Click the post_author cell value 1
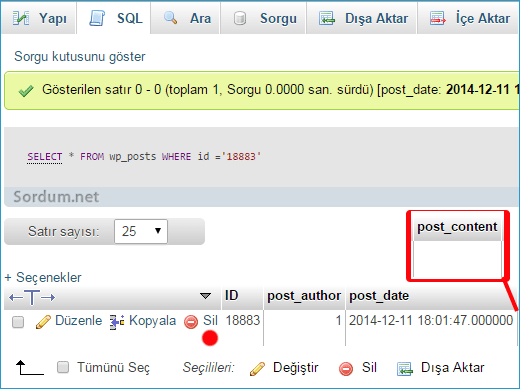 pyautogui.click(x=338, y=320)
